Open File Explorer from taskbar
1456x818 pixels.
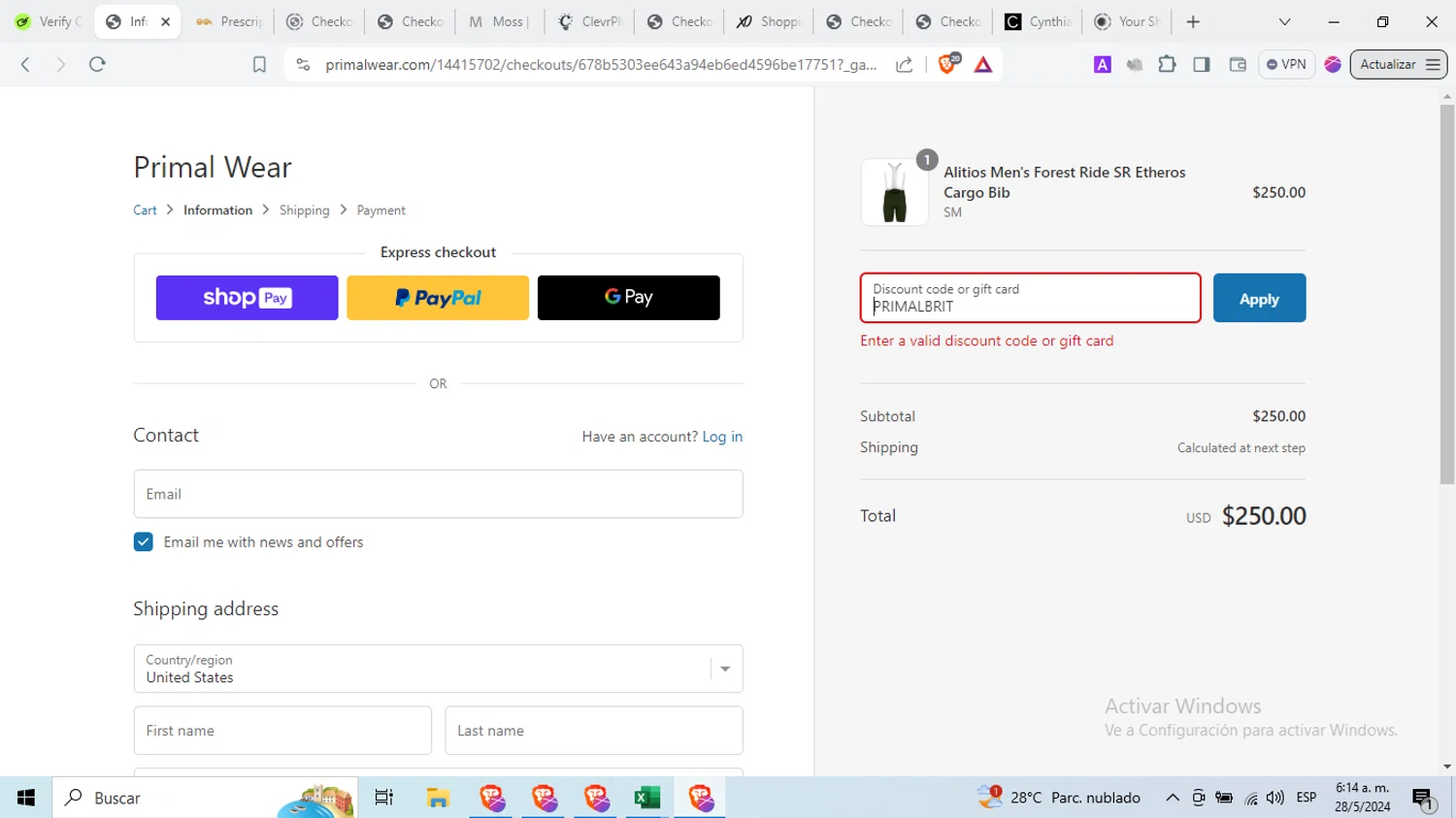point(438,798)
